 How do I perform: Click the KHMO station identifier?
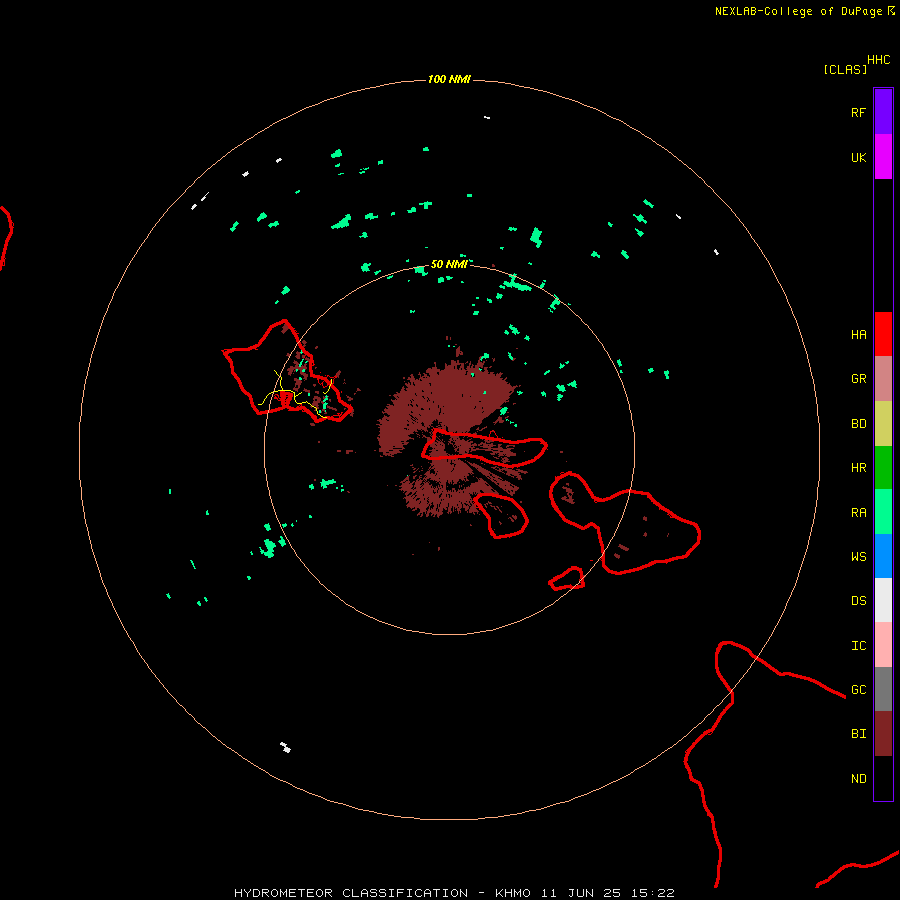coord(513,893)
